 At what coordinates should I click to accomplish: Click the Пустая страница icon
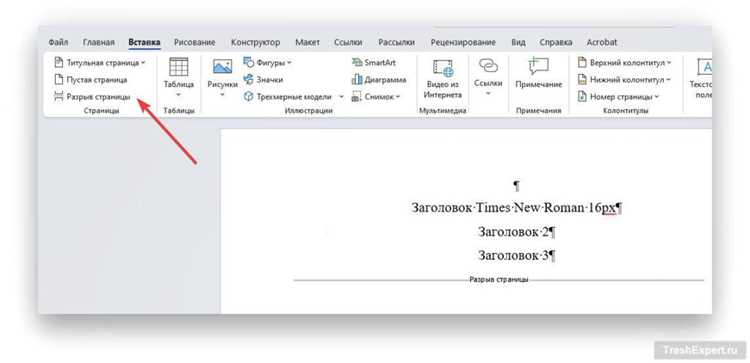58,79
